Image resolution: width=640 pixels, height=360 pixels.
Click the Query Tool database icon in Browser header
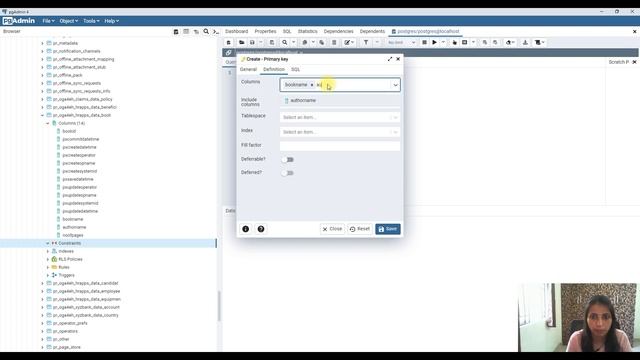click(176, 31)
